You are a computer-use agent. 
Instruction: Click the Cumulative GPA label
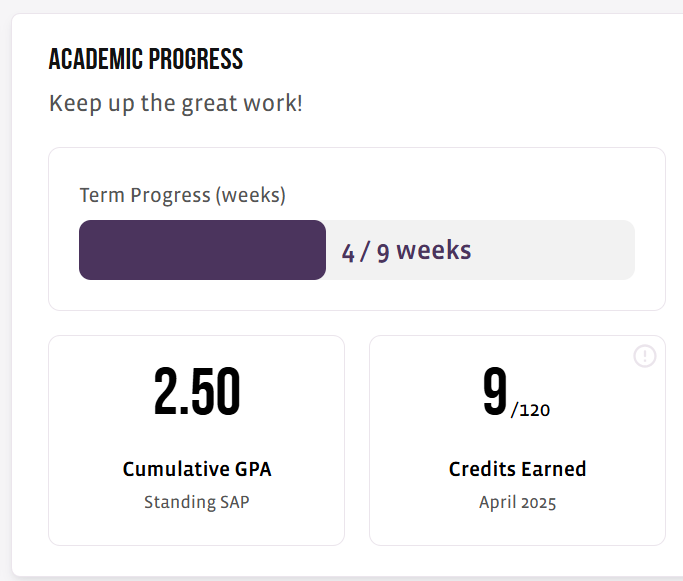(x=197, y=469)
